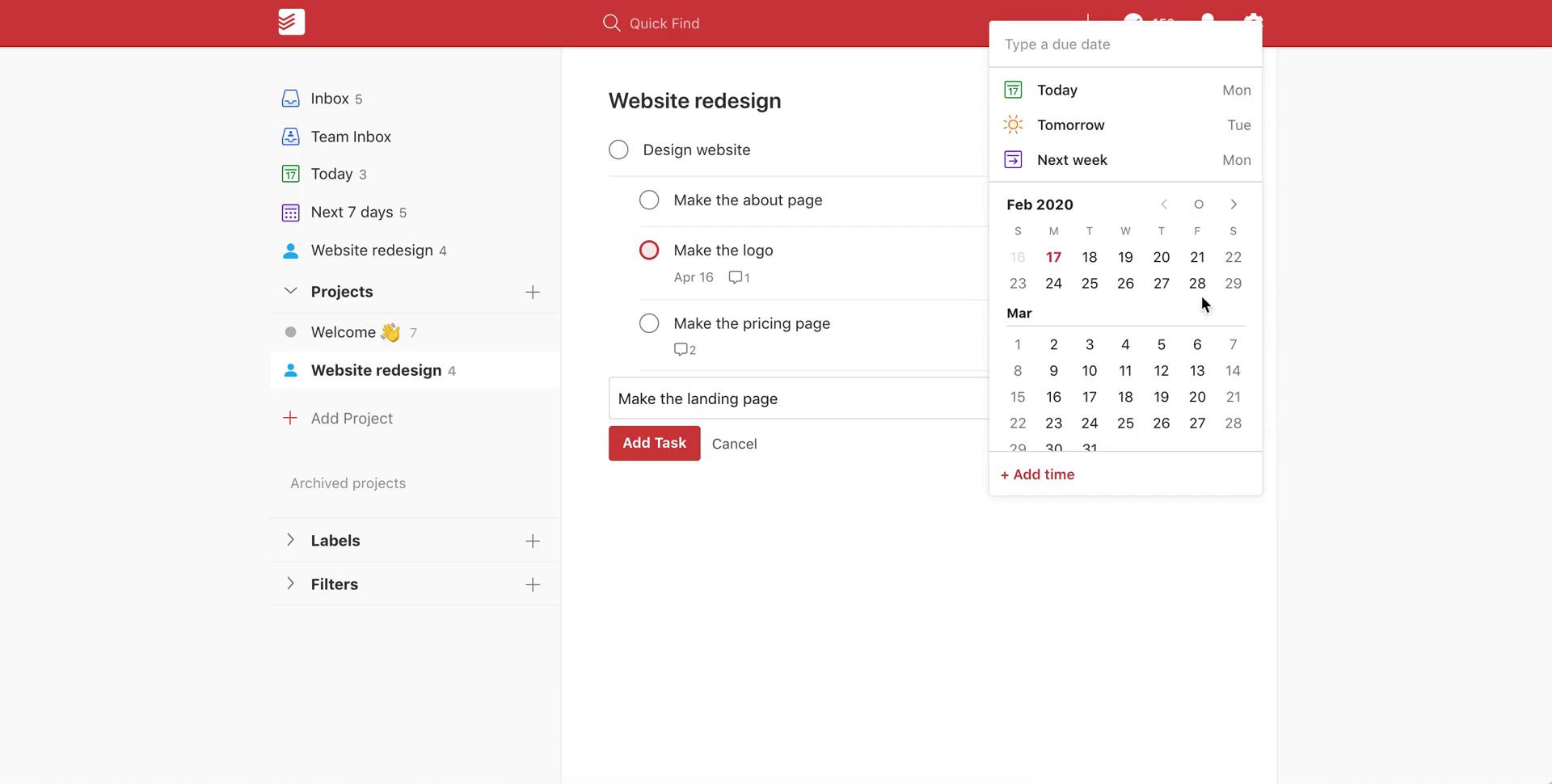Select March 4 in calendar
1552x784 pixels.
[x=1125, y=344]
